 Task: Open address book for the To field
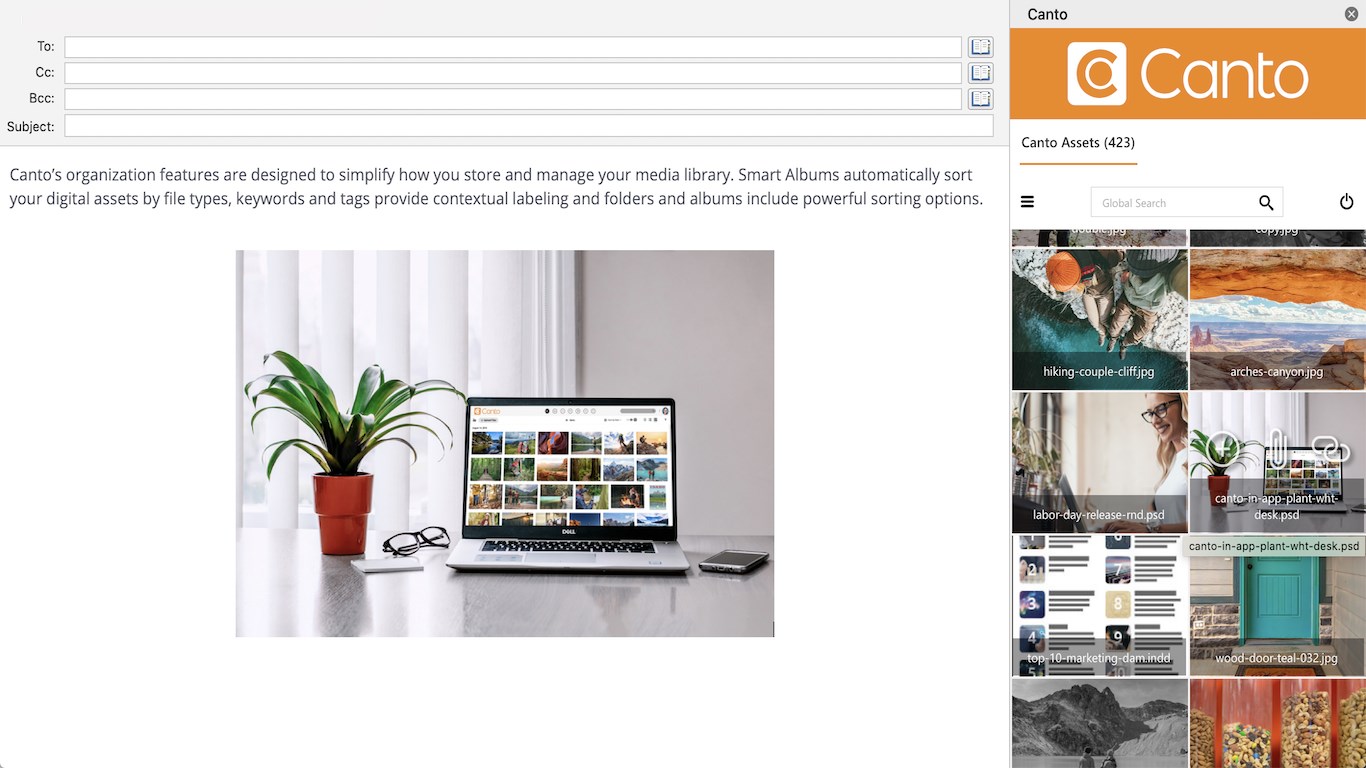pos(981,47)
